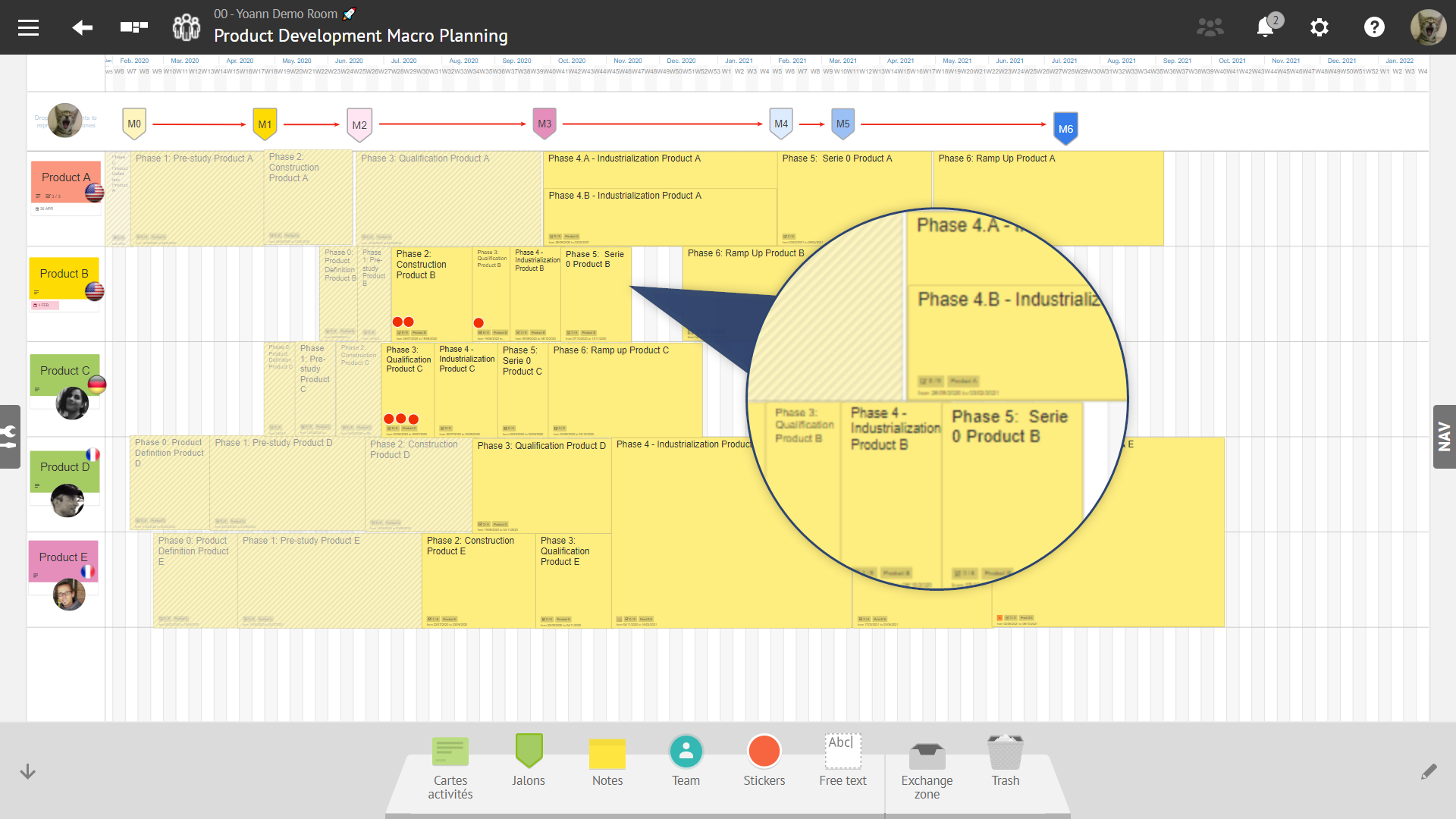Open the boards overview icon

(x=134, y=27)
